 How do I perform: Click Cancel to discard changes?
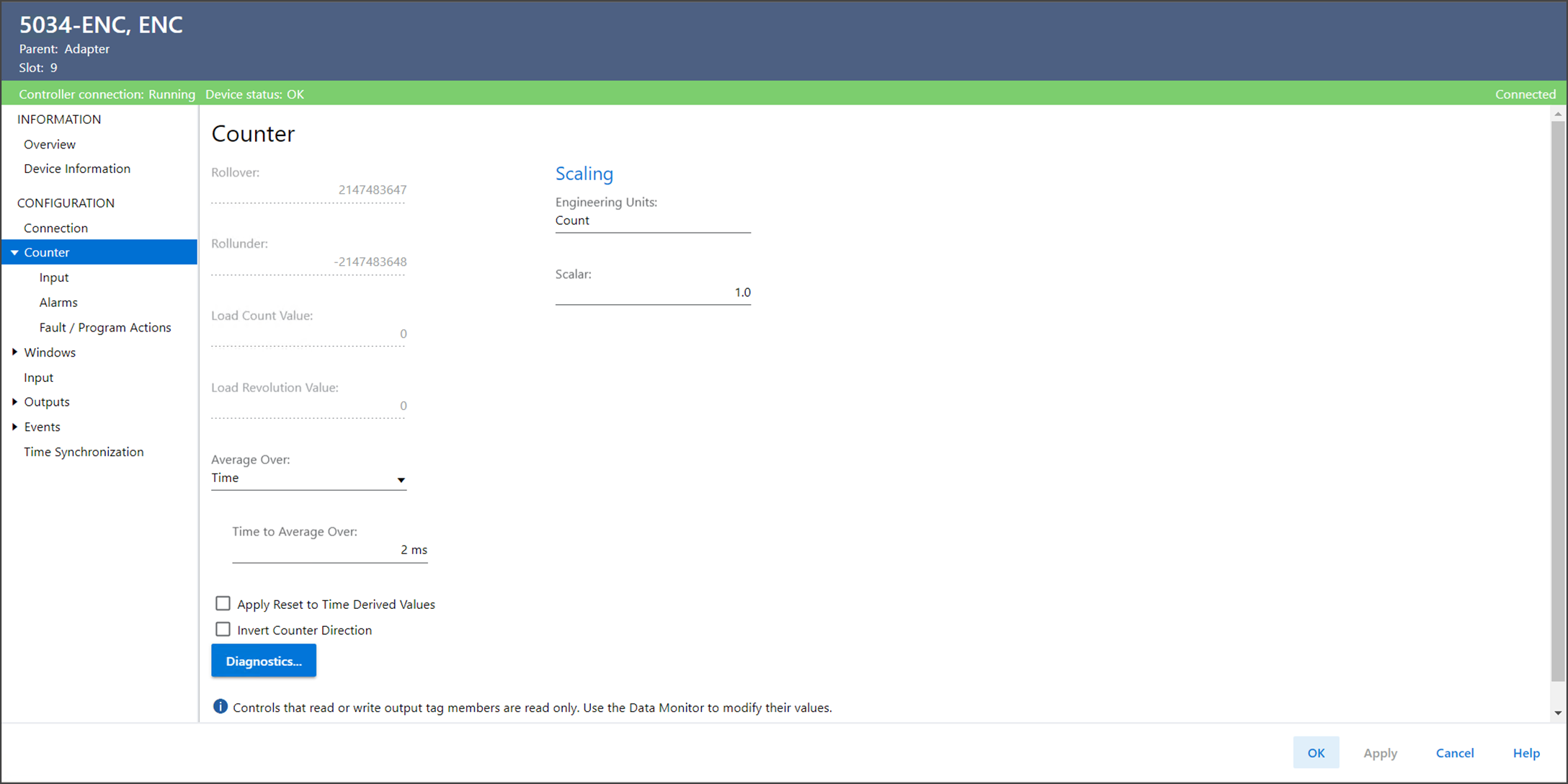pos(1454,753)
